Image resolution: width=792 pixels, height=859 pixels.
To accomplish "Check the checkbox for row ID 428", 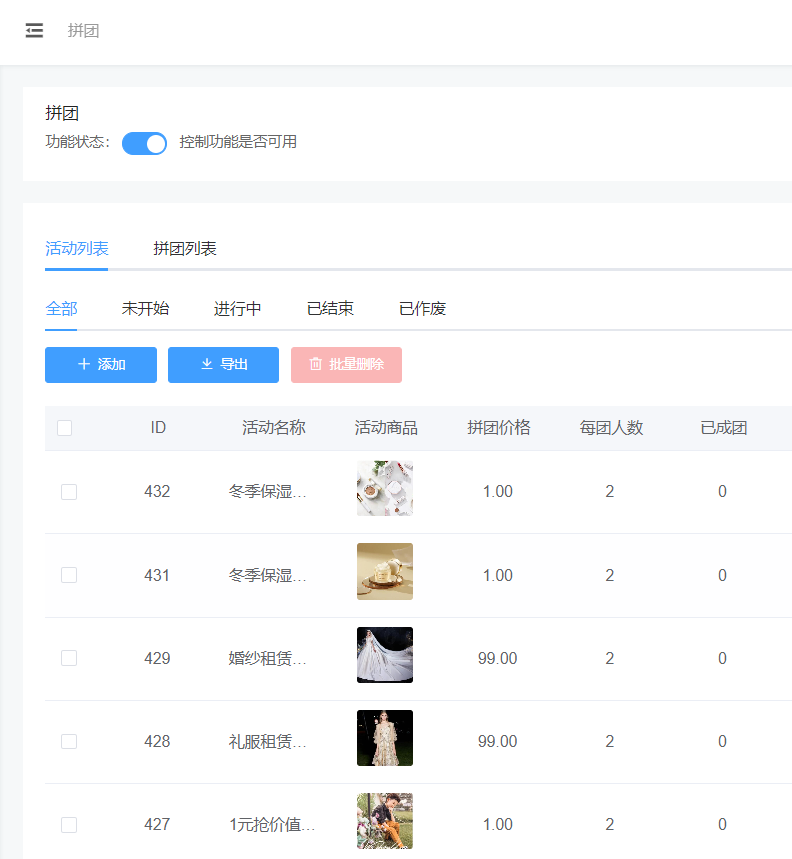I will [x=69, y=741].
